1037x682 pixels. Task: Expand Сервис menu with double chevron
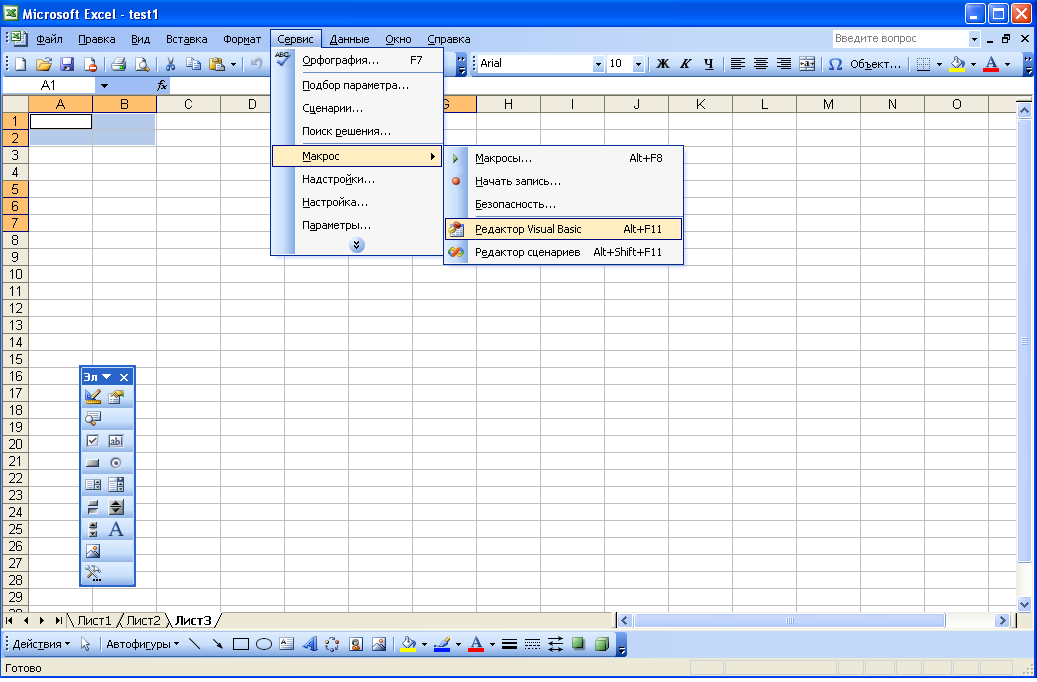pyautogui.click(x=356, y=245)
